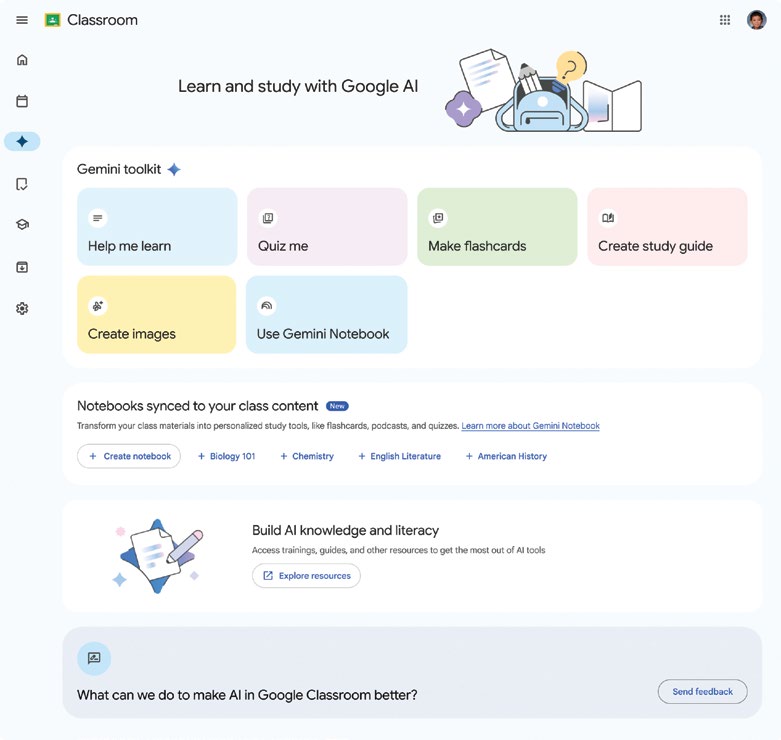Open the hamburger main menu

pos(22,20)
